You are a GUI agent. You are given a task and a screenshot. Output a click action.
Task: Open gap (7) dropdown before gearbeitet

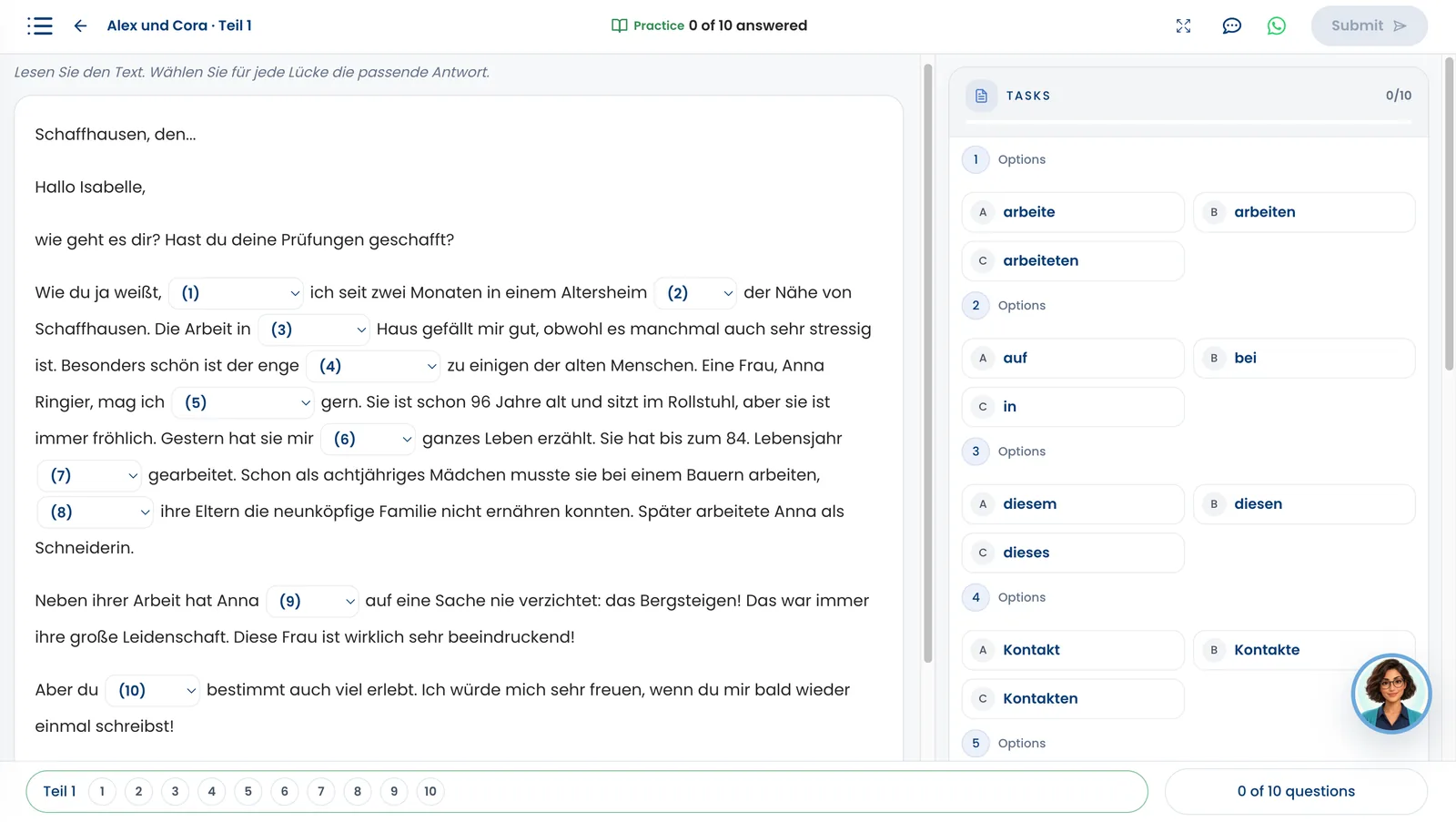(89, 475)
